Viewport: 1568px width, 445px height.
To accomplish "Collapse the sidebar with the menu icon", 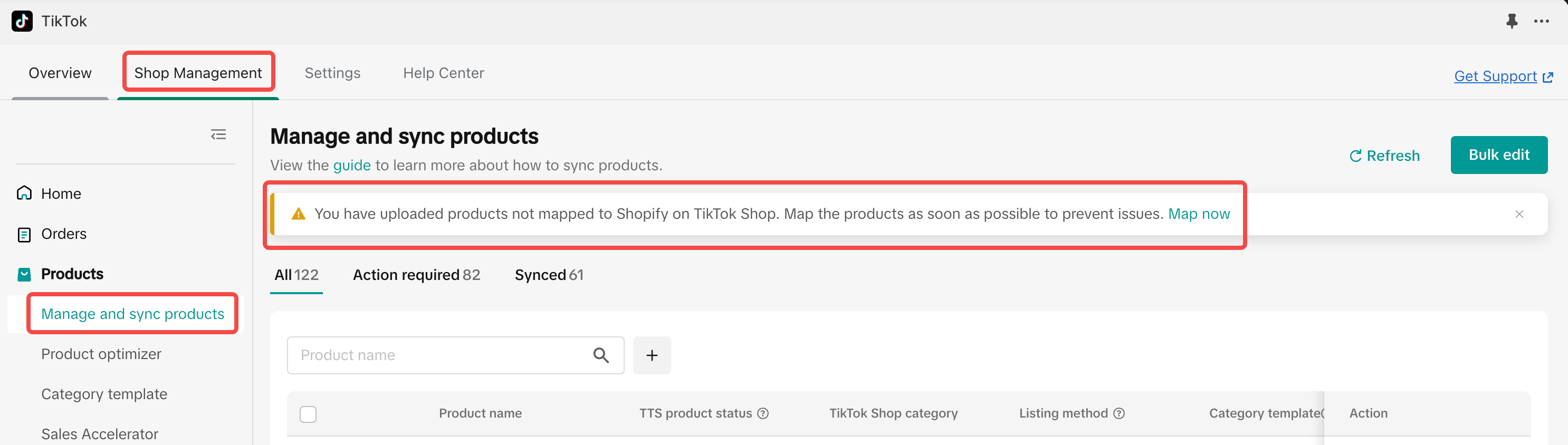I will pyautogui.click(x=218, y=134).
